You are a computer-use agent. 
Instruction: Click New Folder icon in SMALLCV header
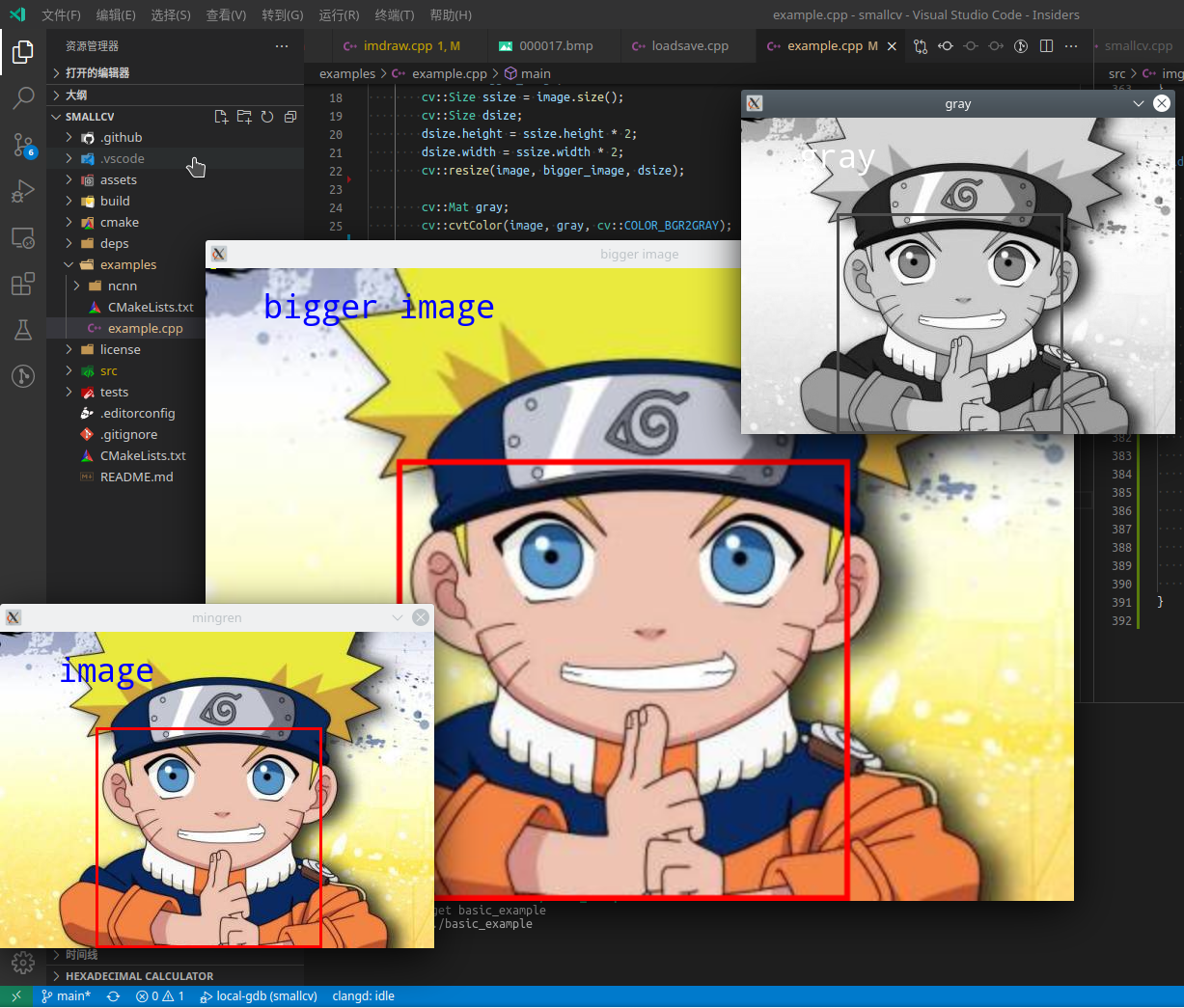pyautogui.click(x=244, y=117)
